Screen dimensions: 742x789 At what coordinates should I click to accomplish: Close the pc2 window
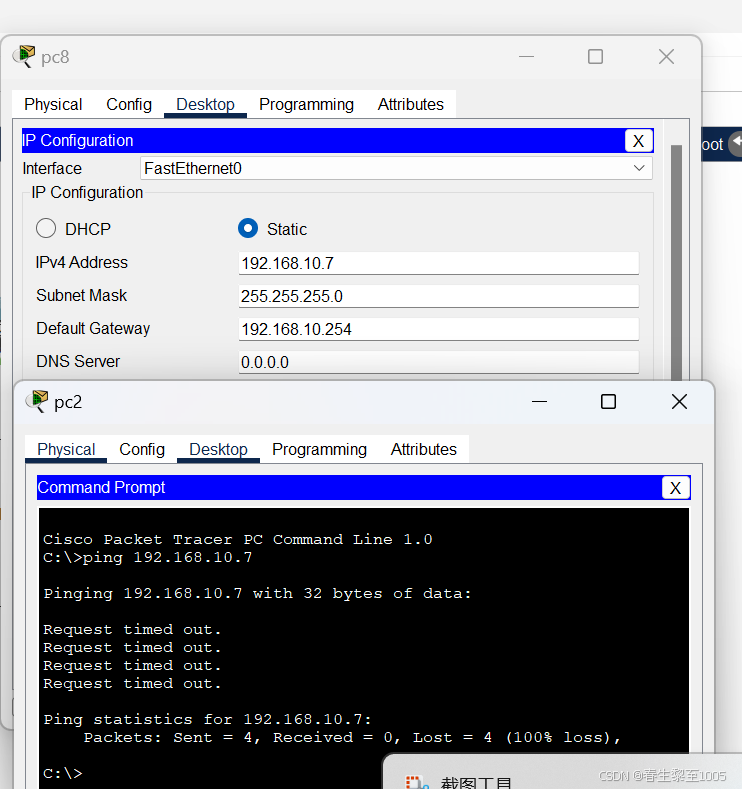point(680,402)
